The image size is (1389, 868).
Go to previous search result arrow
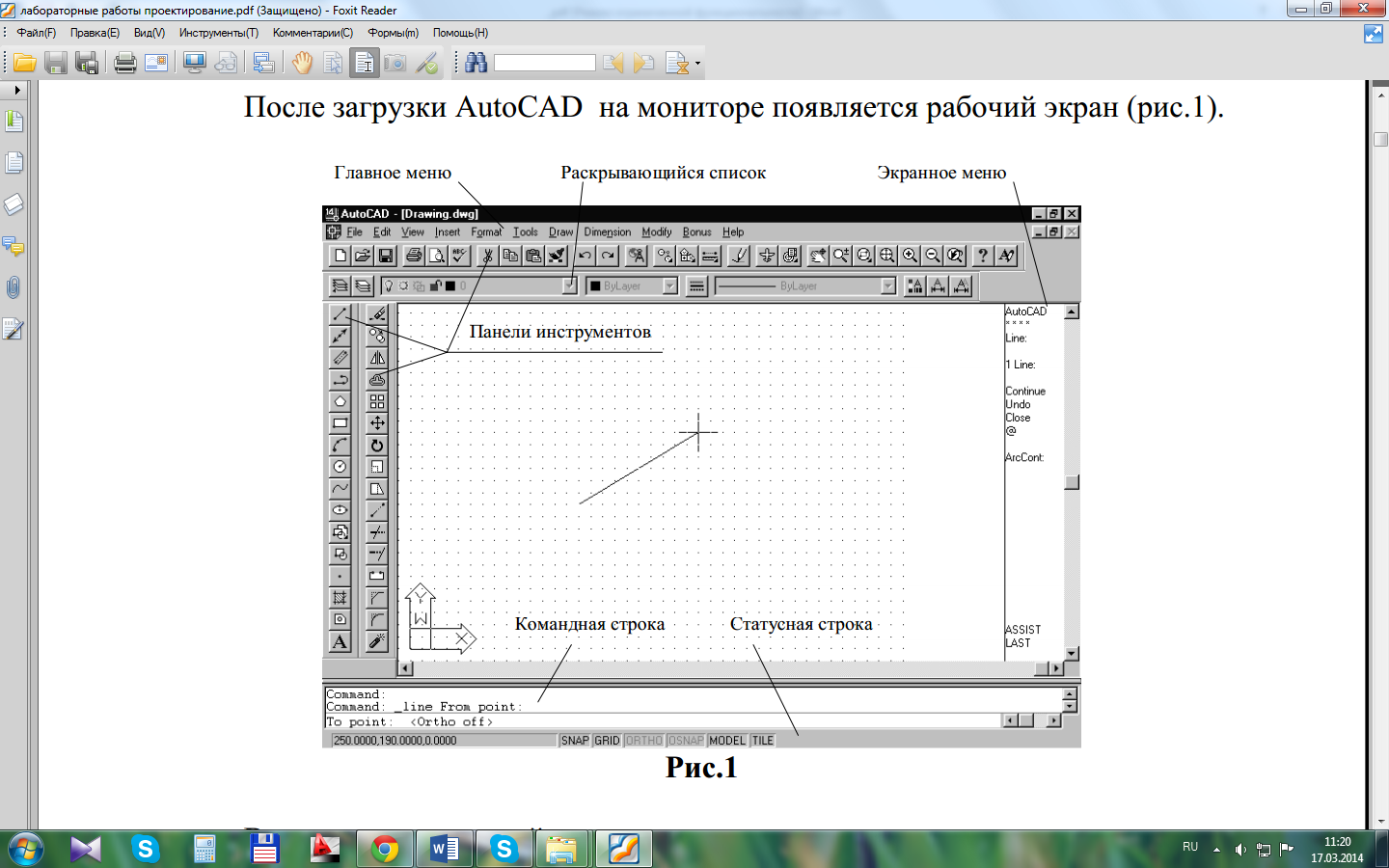(x=613, y=64)
